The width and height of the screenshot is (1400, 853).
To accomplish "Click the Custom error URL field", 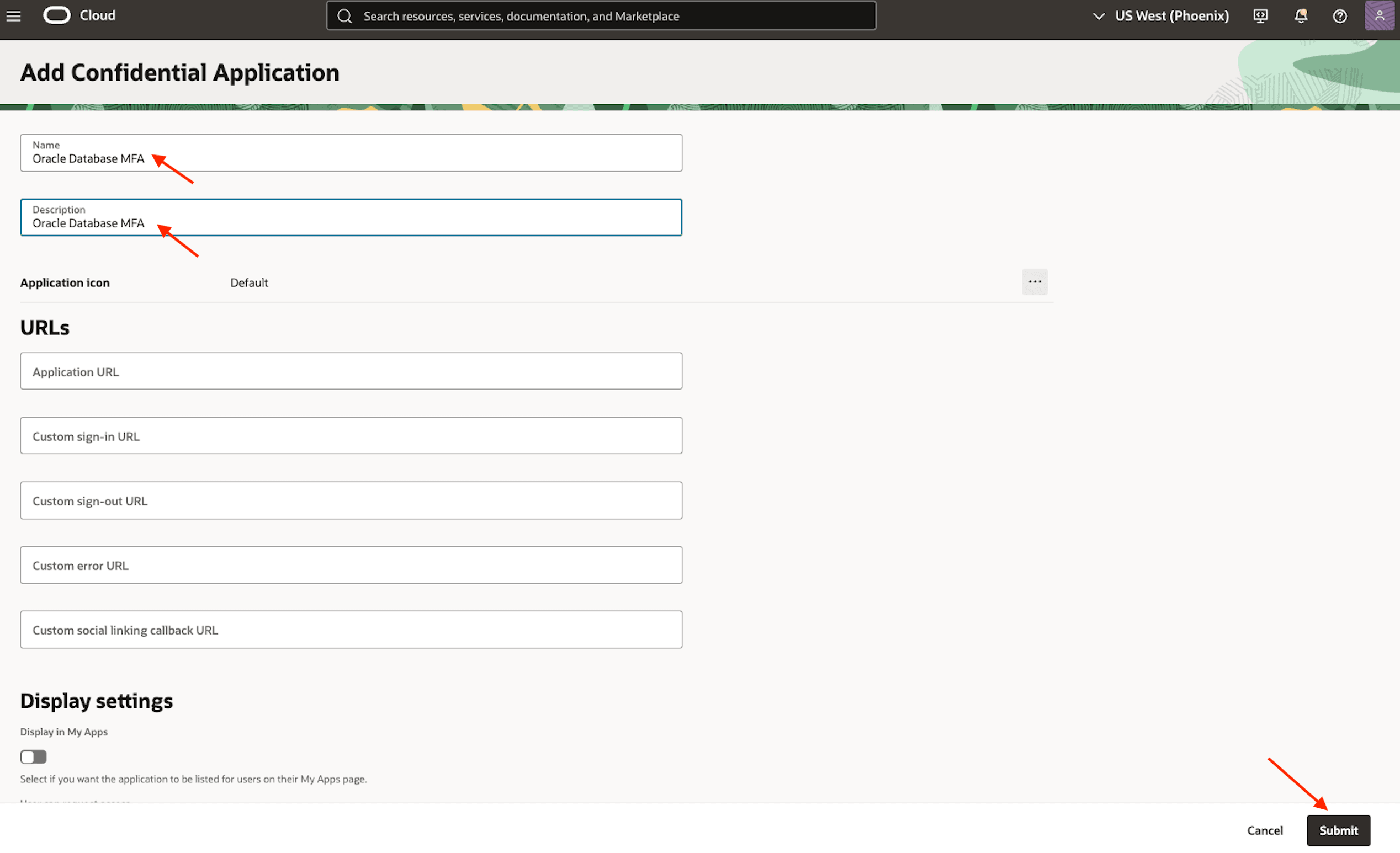I will [351, 565].
